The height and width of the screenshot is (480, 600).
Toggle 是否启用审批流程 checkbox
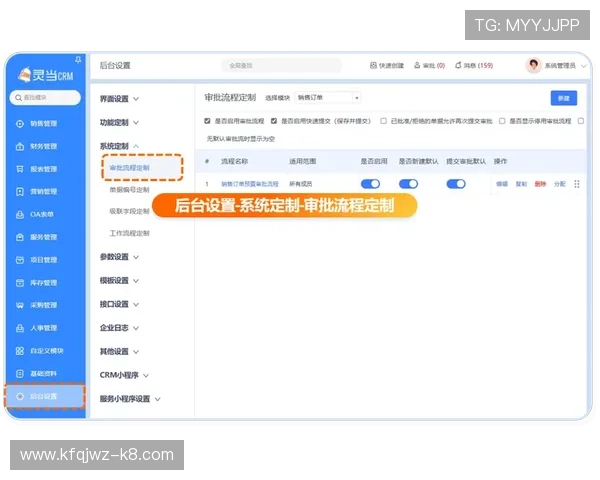(x=207, y=121)
